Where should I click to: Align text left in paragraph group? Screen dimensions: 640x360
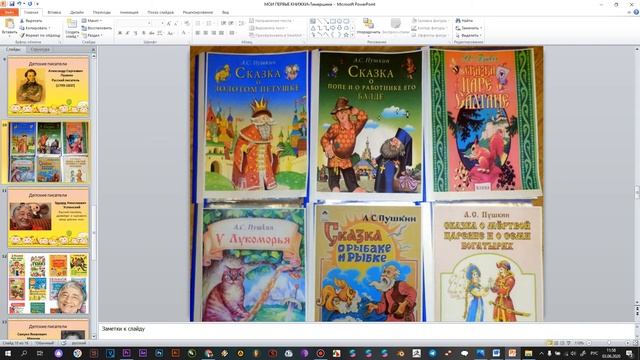tap(198, 33)
